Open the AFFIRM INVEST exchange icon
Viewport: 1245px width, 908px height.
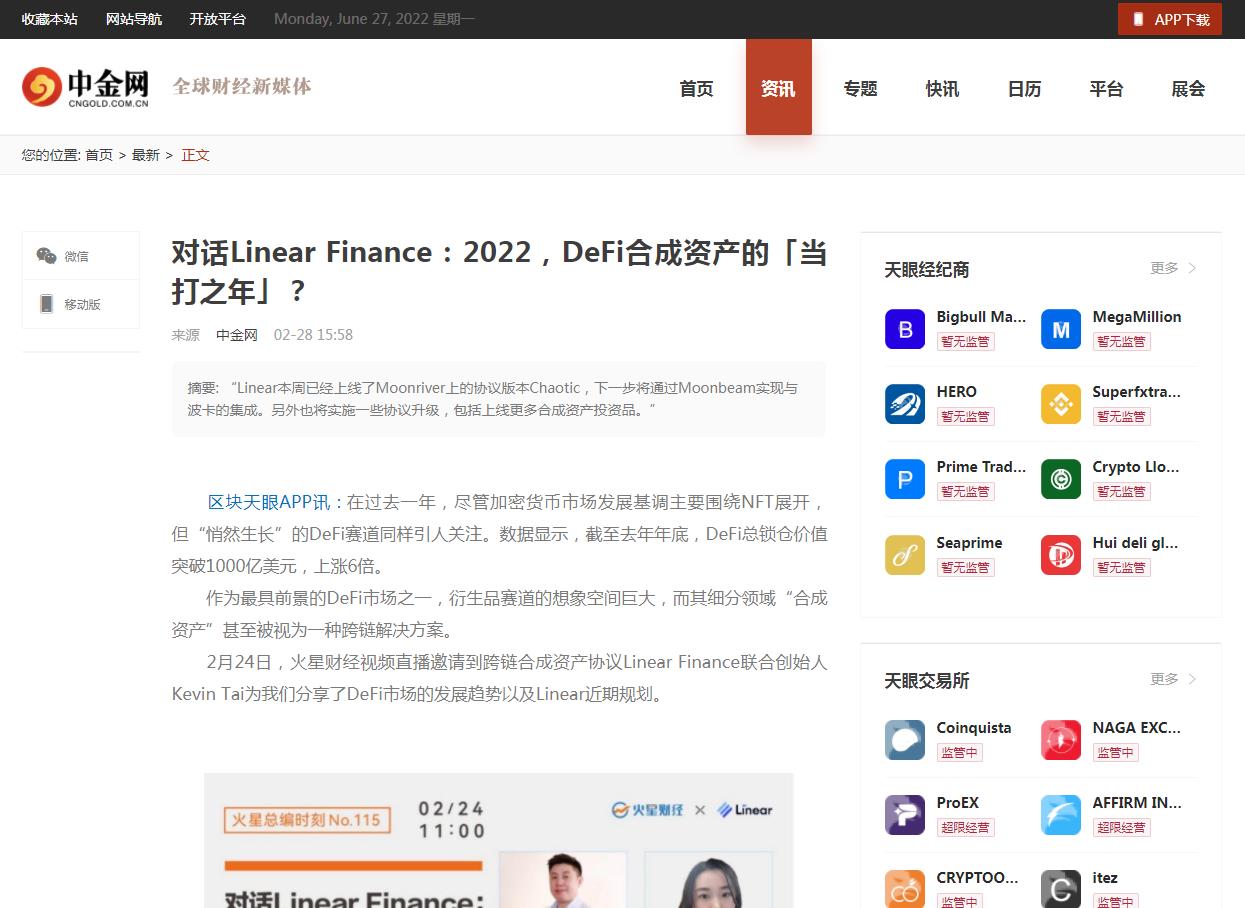[1061, 815]
